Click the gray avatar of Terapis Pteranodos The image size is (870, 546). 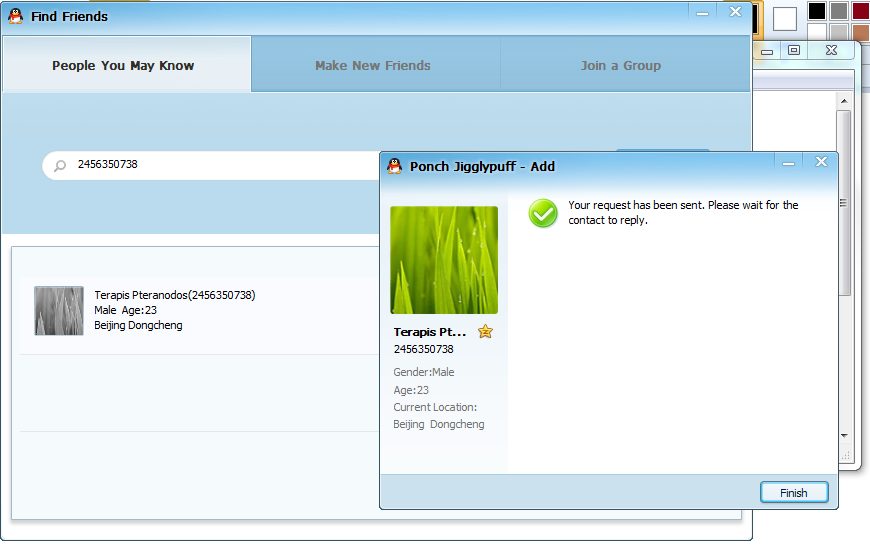click(59, 310)
